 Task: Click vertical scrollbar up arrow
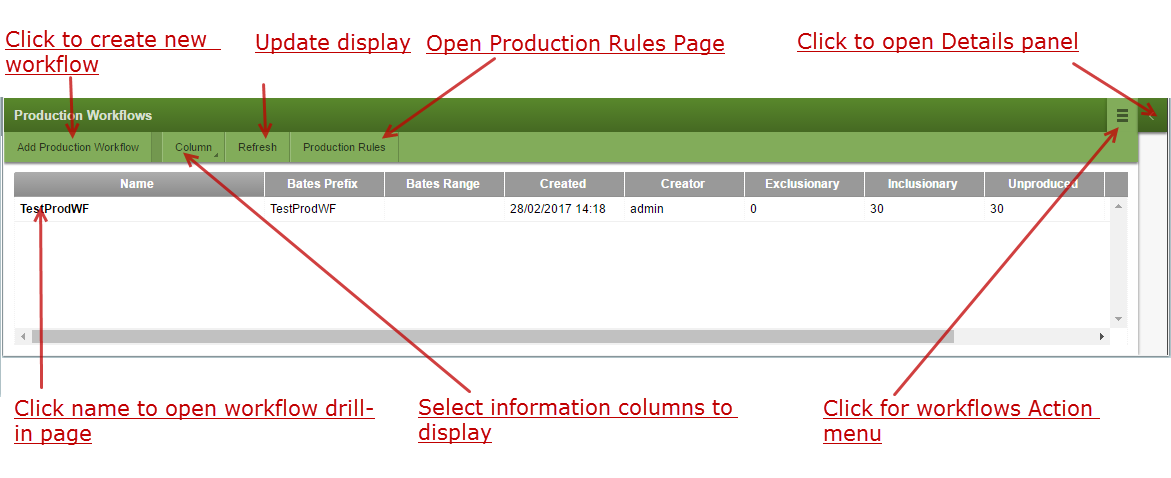coord(1118,206)
